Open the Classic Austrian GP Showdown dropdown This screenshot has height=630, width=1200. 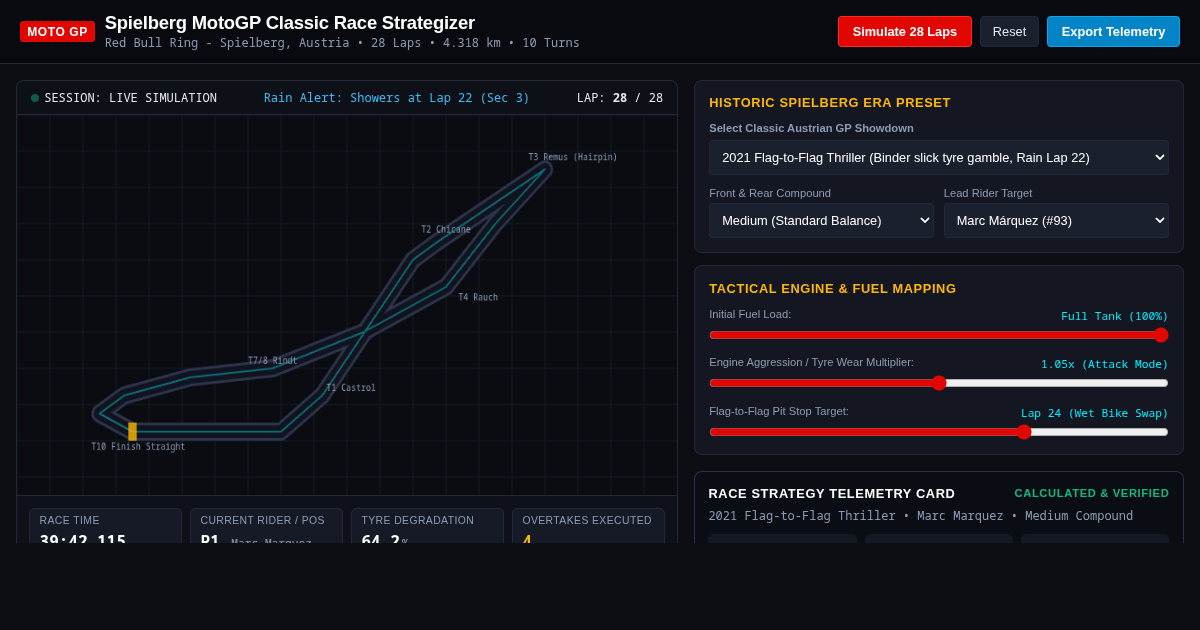(939, 157)
